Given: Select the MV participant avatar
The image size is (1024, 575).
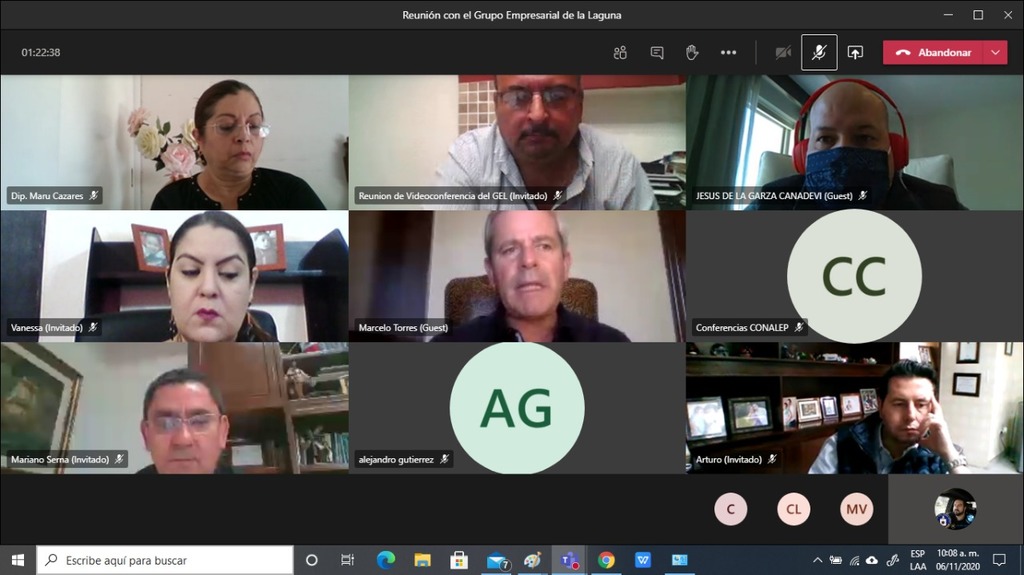Looking at the screenshot, I should point(856,509).
